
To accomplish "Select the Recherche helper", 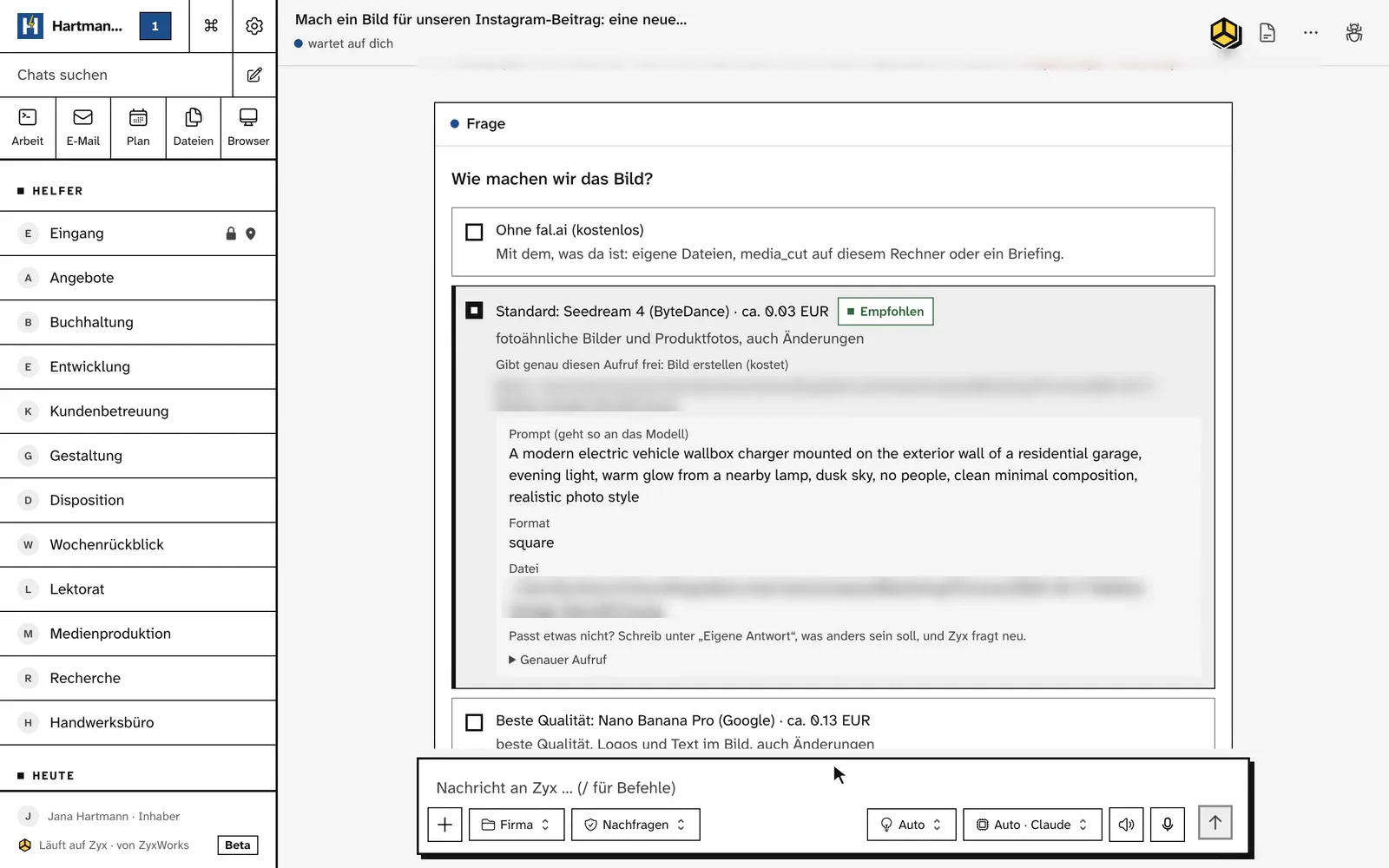I will [138, 678].
